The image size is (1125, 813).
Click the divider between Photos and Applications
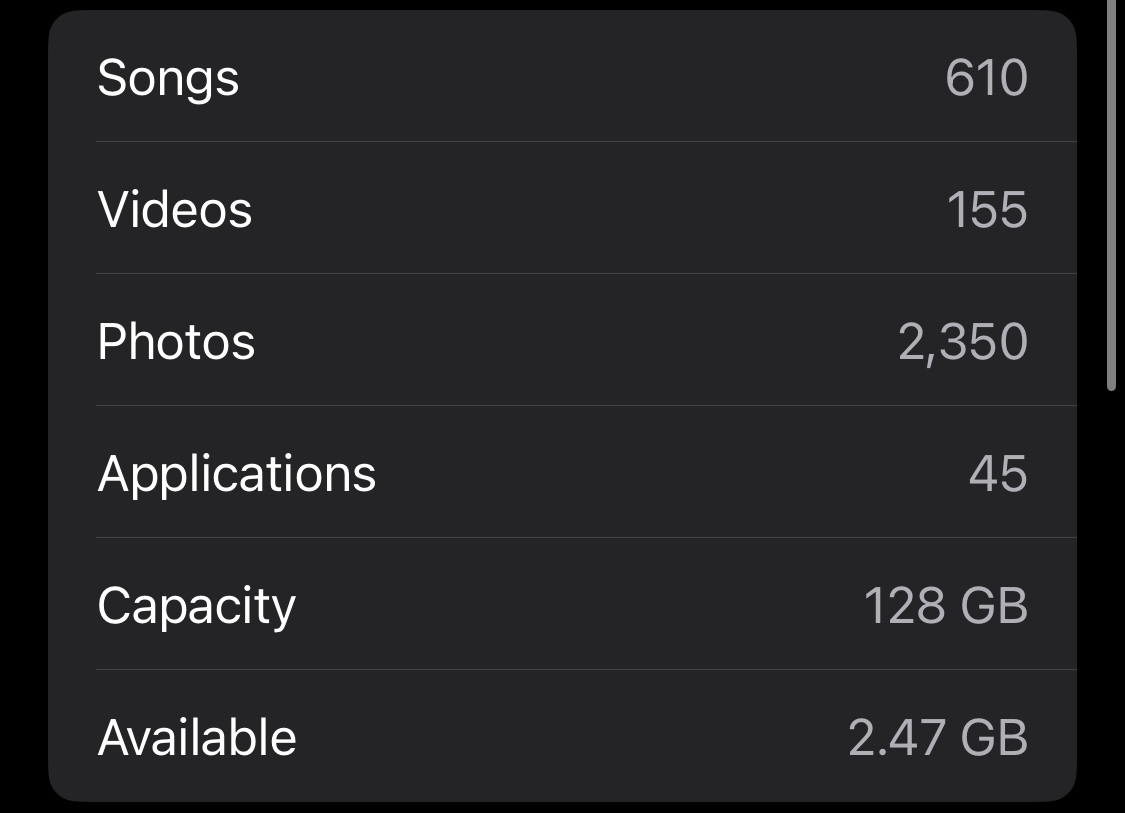[x=586, y=405]
